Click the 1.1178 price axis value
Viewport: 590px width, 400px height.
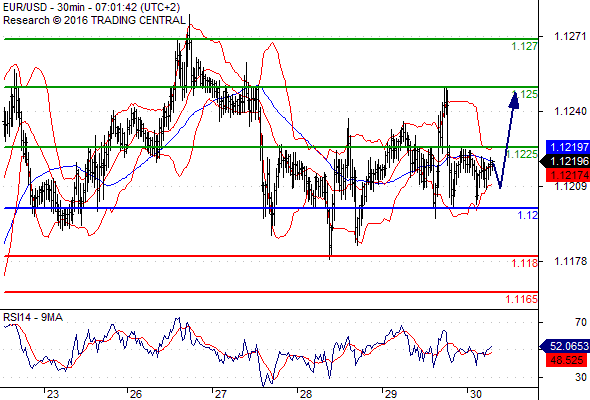tap(570, 261)
